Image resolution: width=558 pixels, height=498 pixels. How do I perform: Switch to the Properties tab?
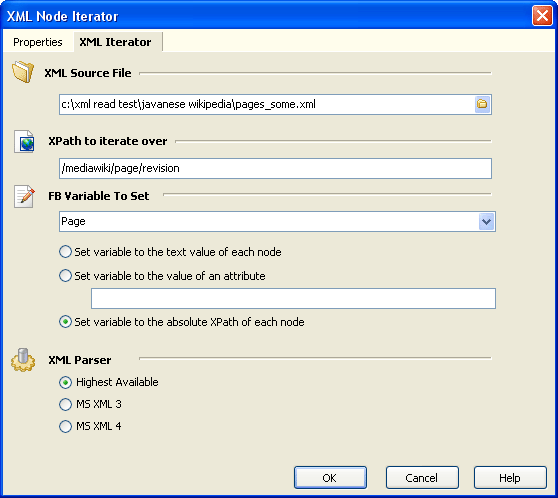click(x=38, y=42)
